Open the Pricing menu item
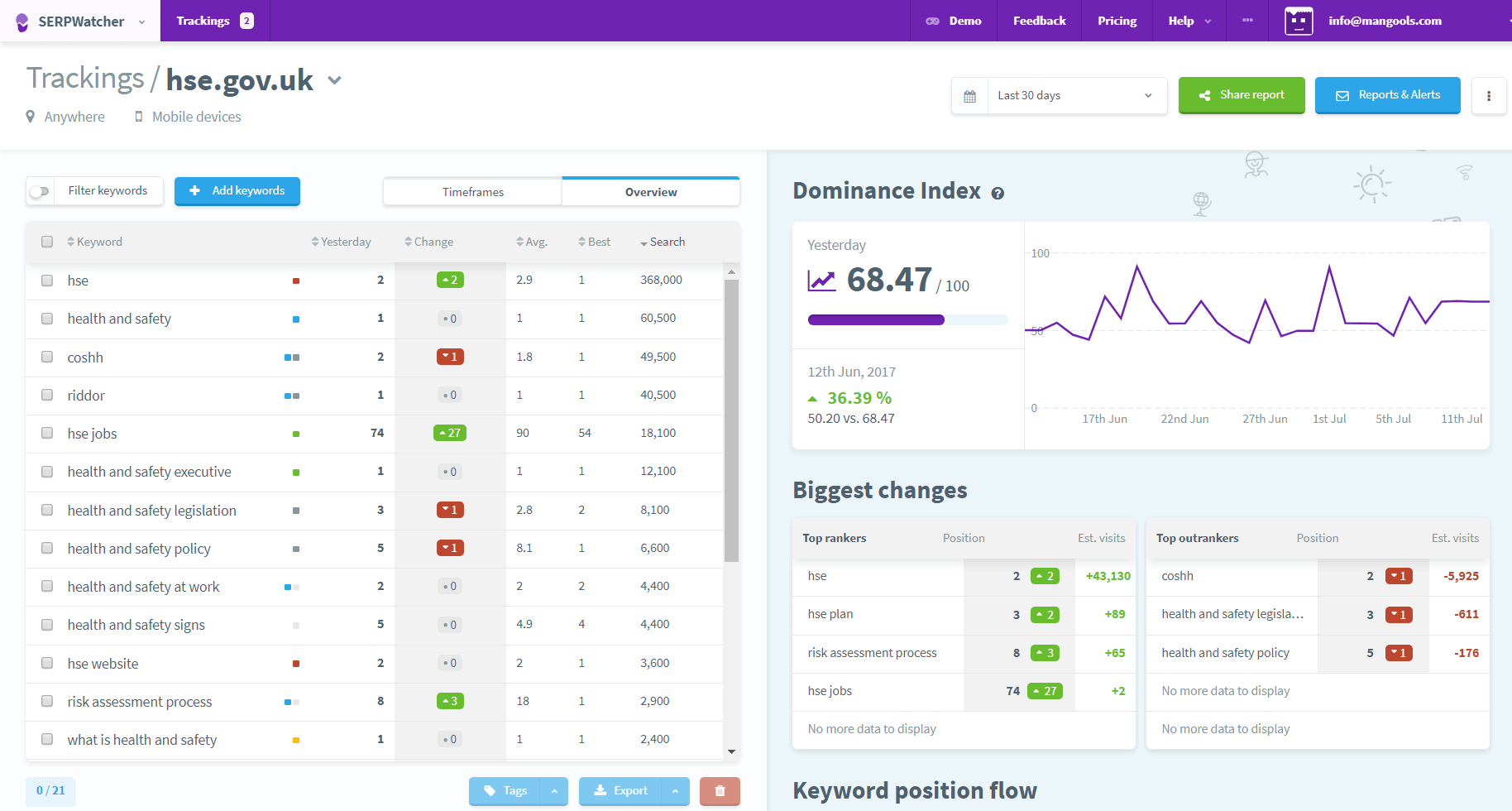 click(x=1117, y=21)
